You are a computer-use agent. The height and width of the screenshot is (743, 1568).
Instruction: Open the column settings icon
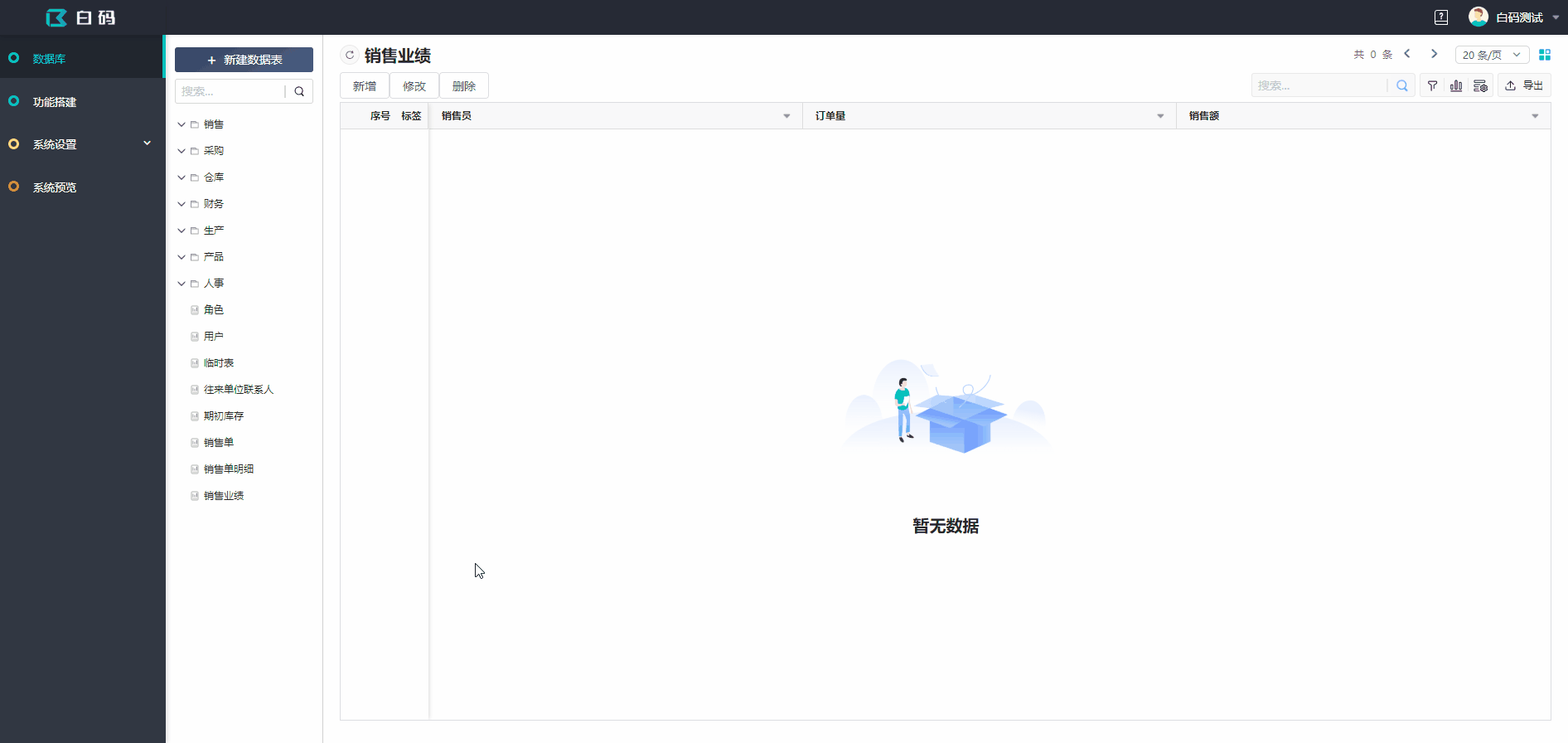point(1480,85)
